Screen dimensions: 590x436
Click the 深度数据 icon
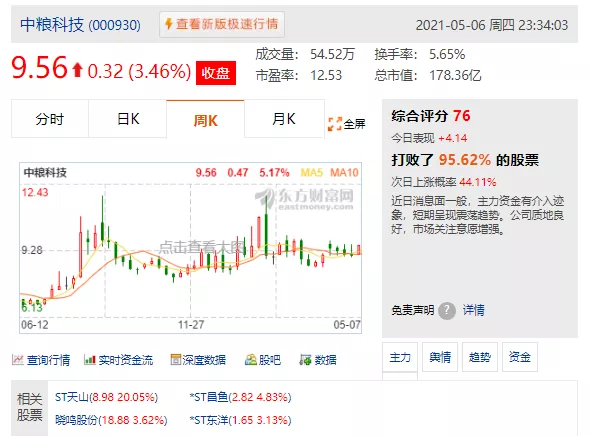176,360
